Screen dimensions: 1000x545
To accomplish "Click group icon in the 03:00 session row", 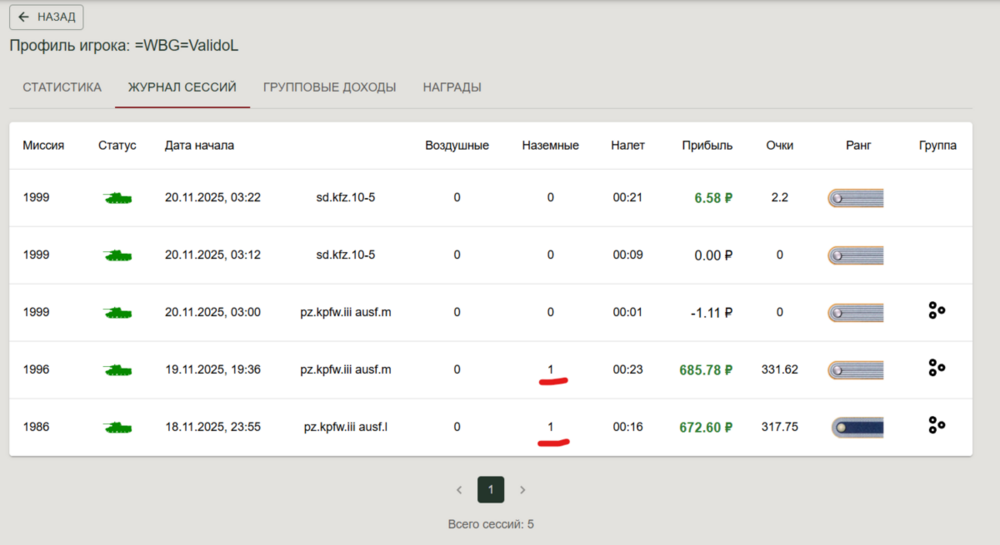I will (x=936, y=311).
